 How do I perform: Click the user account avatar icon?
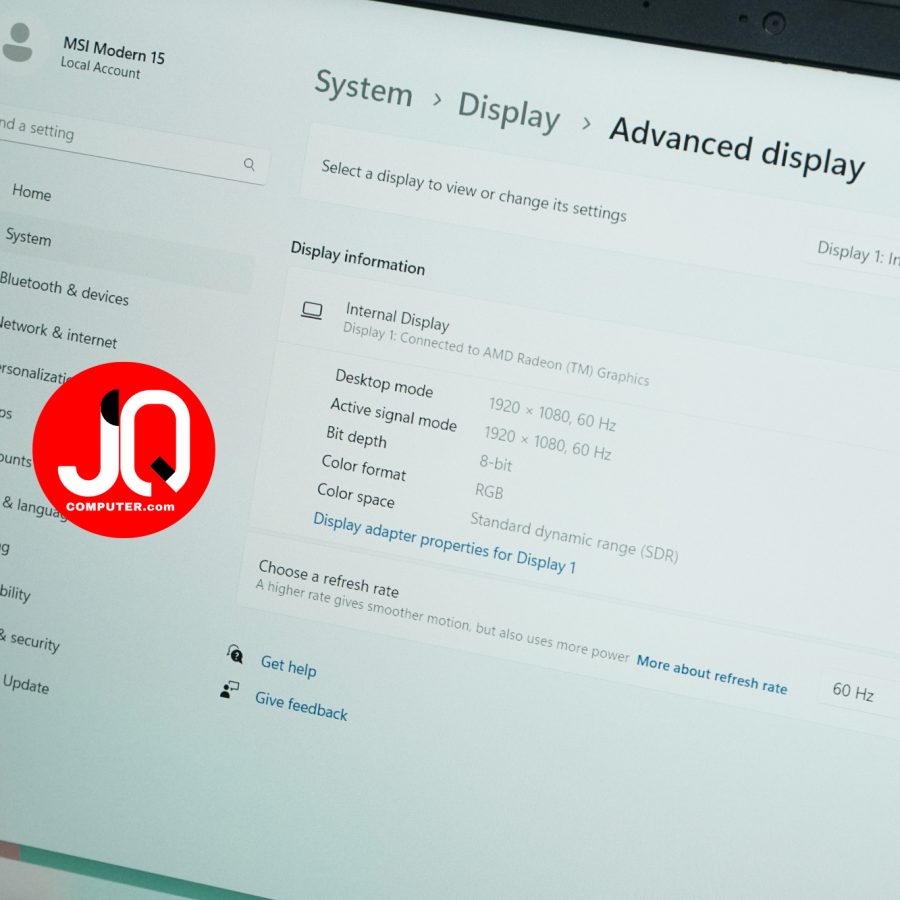(17, 42)
